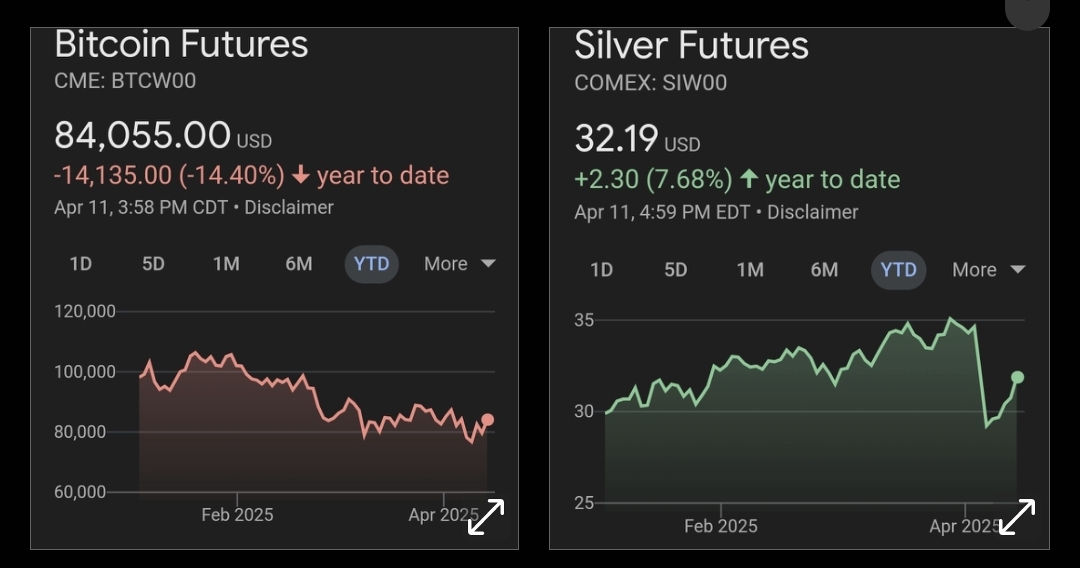Select 1D range on Silver chart
The image size is (1080, 568).
pos(601,270)
